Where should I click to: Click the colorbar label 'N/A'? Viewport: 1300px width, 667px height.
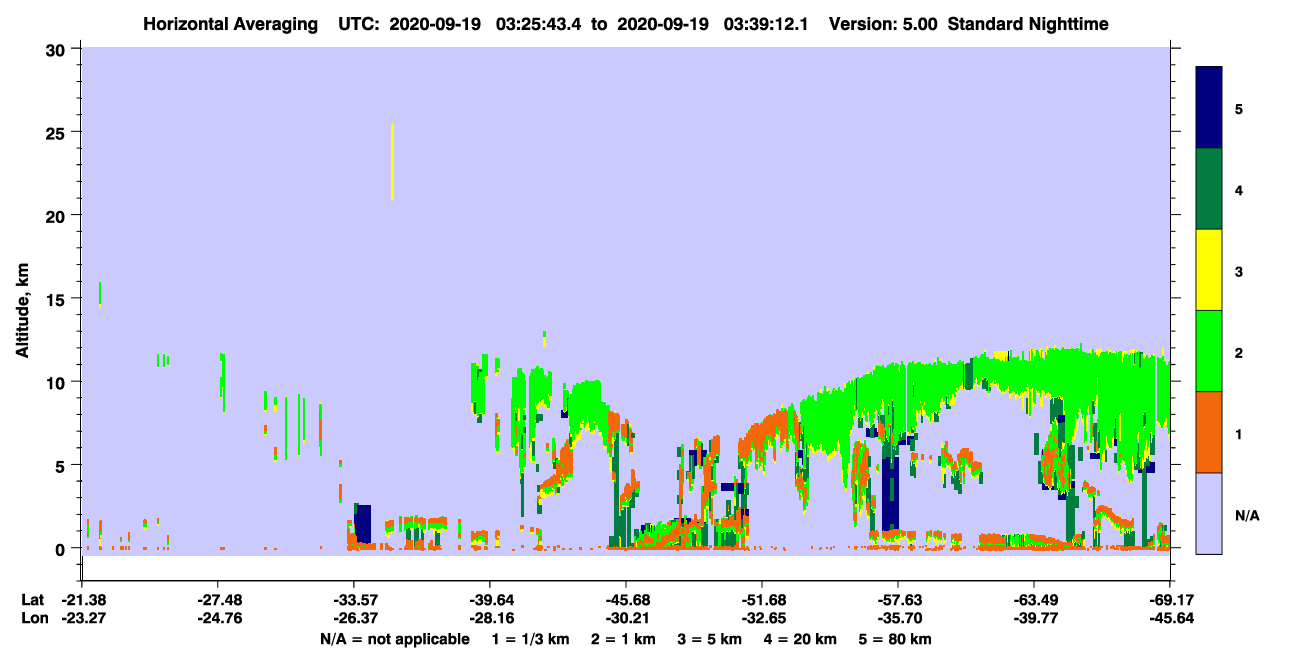[x=1246, y=515]
